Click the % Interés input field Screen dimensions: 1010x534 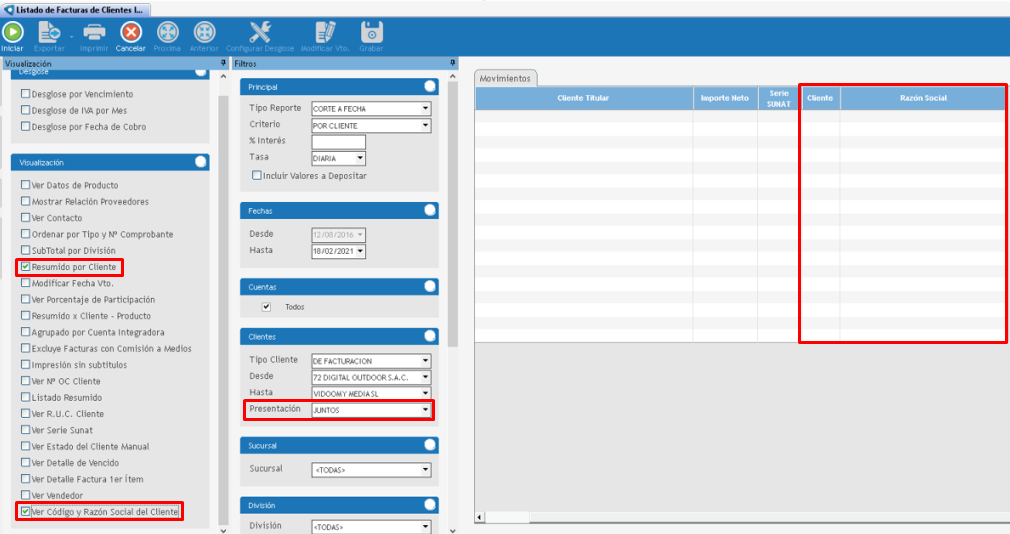[x=338, y=142]
